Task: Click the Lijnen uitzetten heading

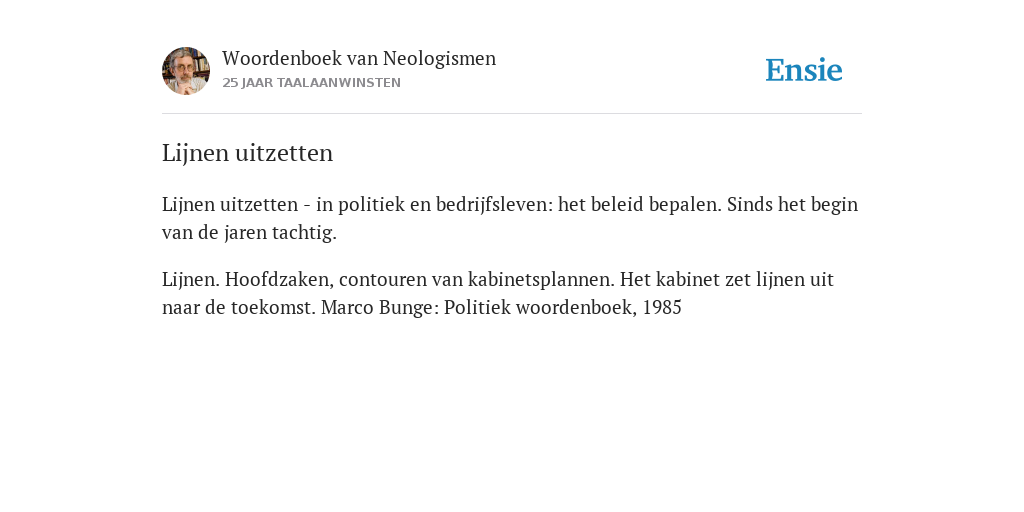Action: pos(248,153)
